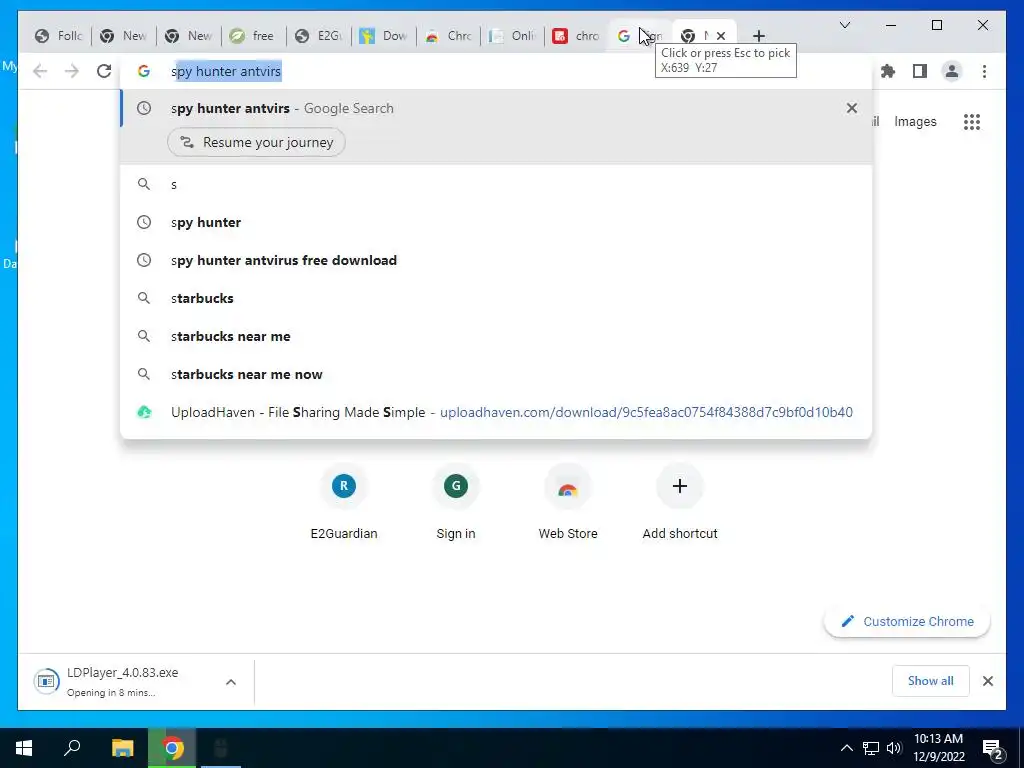This screenshot has height=768, width=1024.
Task: Pick 'starbucks near me now' suggestion
Action: (496, 374)
